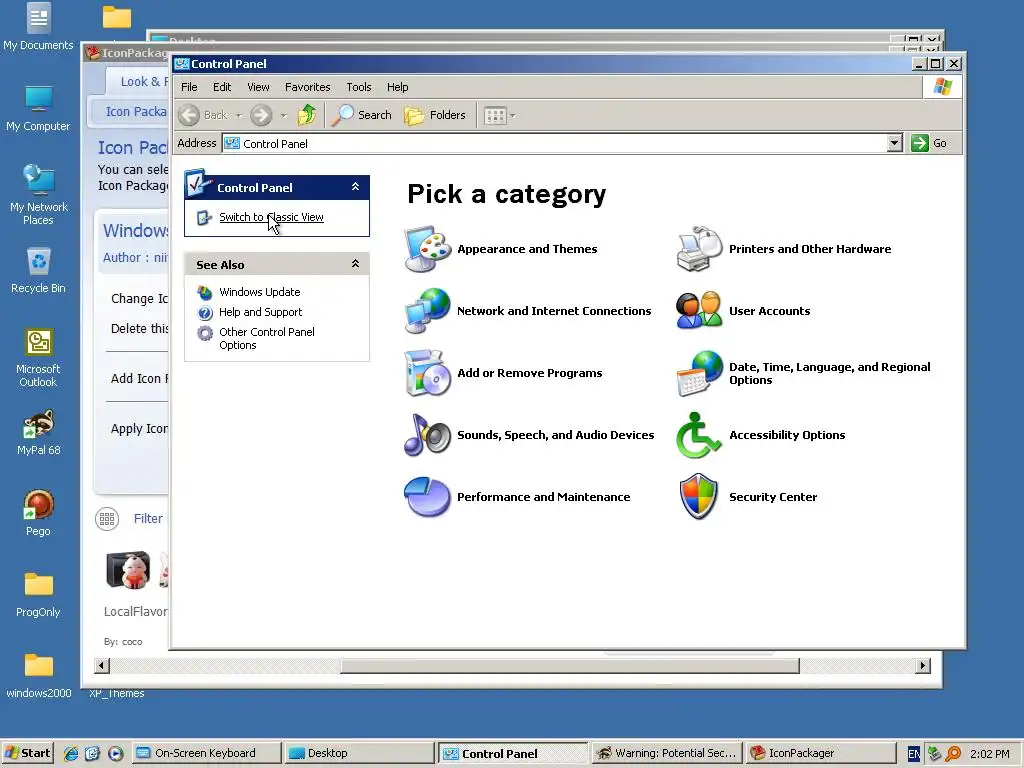Open Printers and Other Hardware icon
Image resolution: width=1024 pixels, height=768 pixels.
(699, 249)
